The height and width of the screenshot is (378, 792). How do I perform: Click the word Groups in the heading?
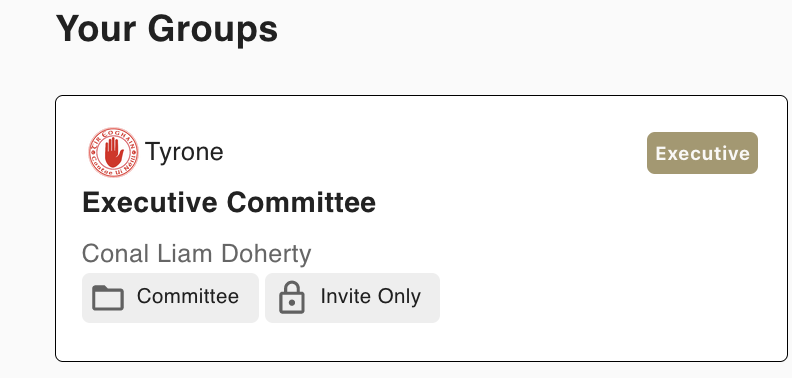pos(213,30)
